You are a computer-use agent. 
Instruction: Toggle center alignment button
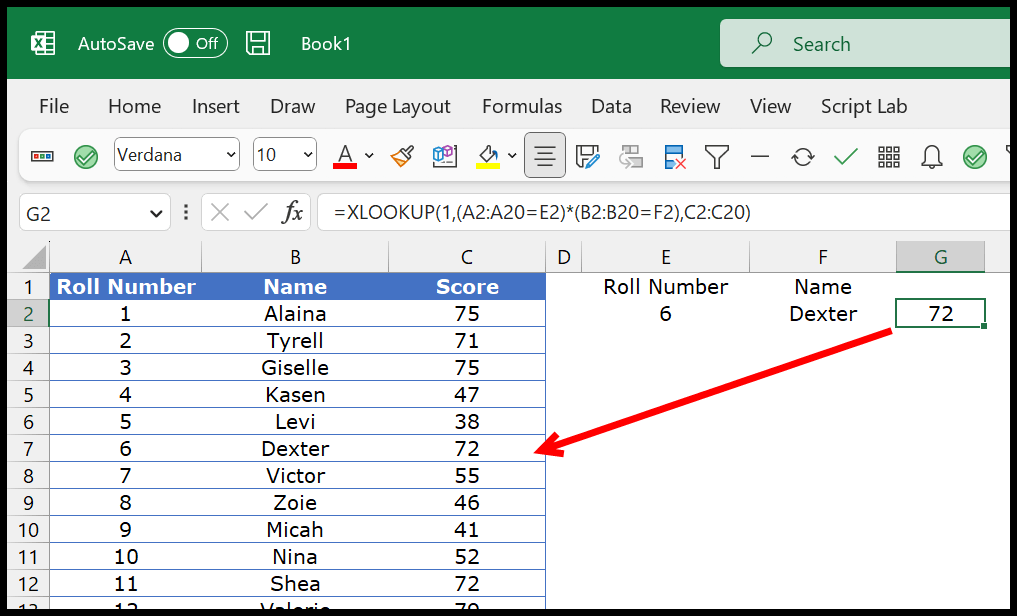coord(545,156)
